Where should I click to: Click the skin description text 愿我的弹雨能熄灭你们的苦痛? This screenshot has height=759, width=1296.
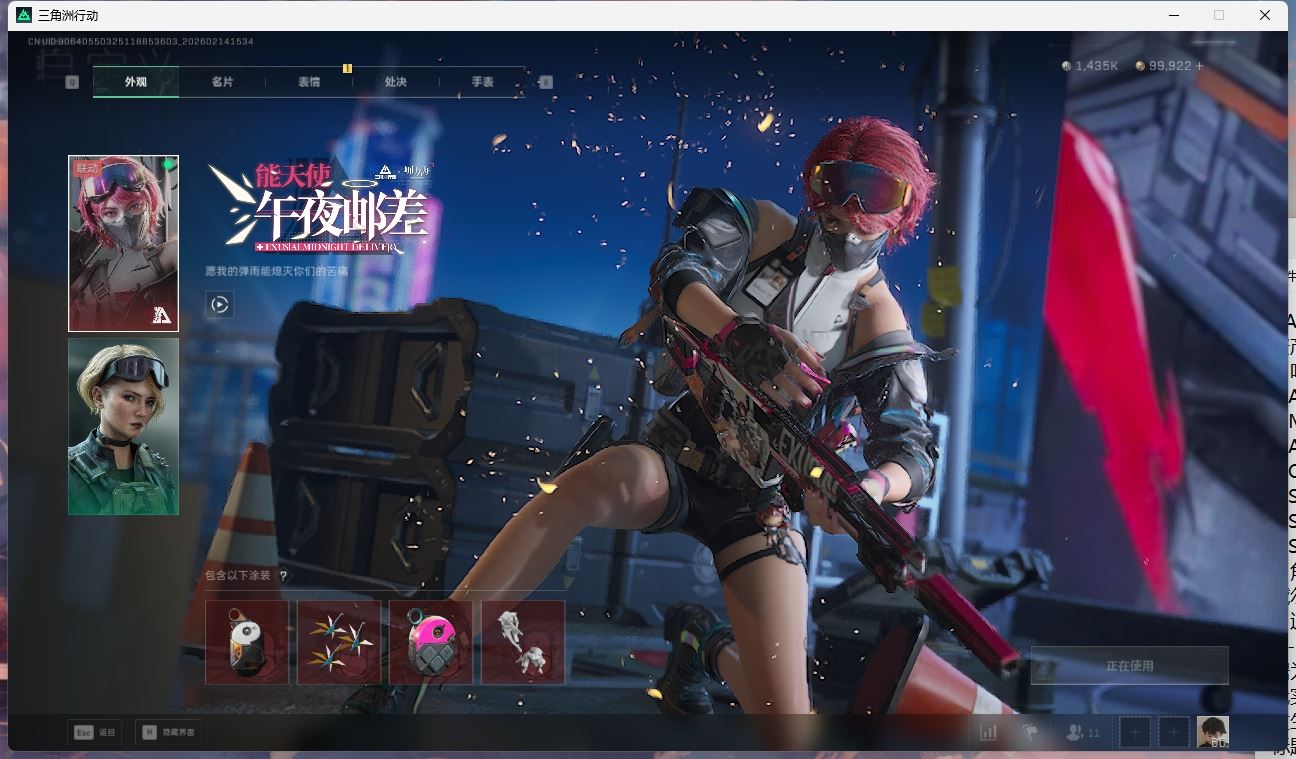(x=277, y=271)
